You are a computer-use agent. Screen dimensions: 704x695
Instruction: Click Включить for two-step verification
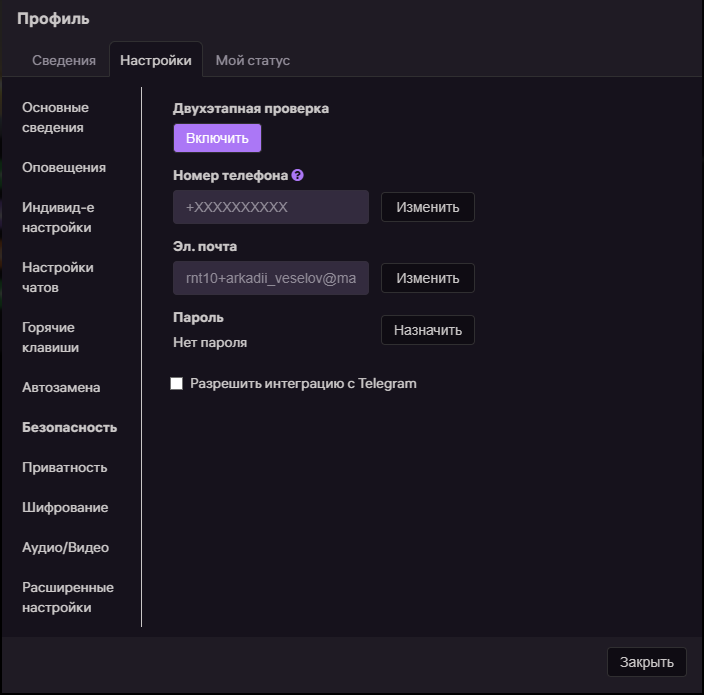click(217, 138)
